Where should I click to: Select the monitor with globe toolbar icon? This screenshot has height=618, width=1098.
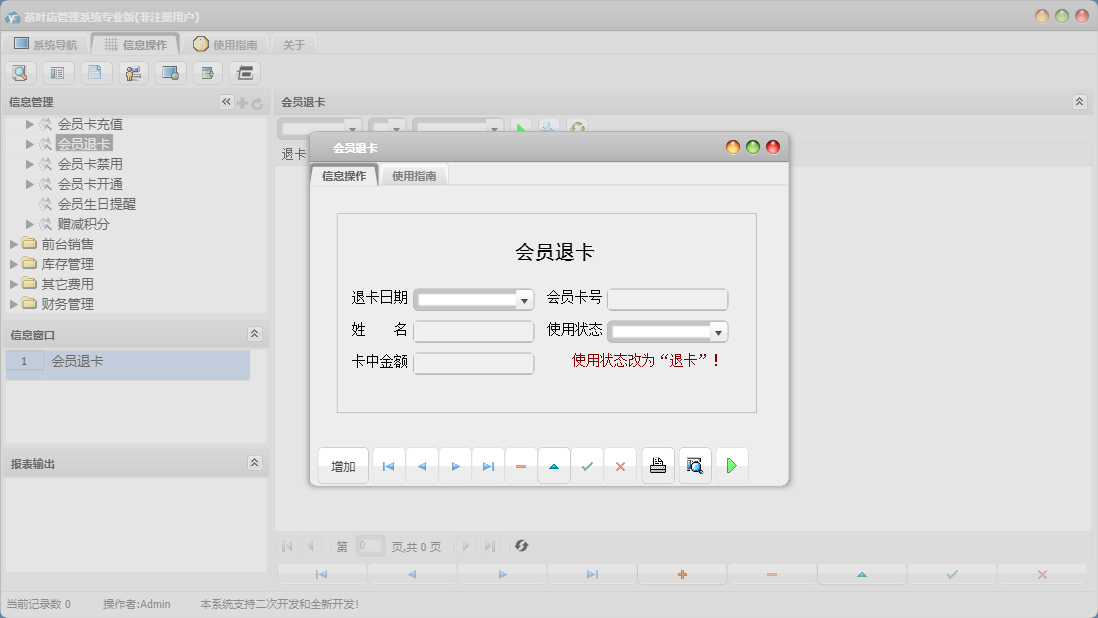tap(168, 72)
